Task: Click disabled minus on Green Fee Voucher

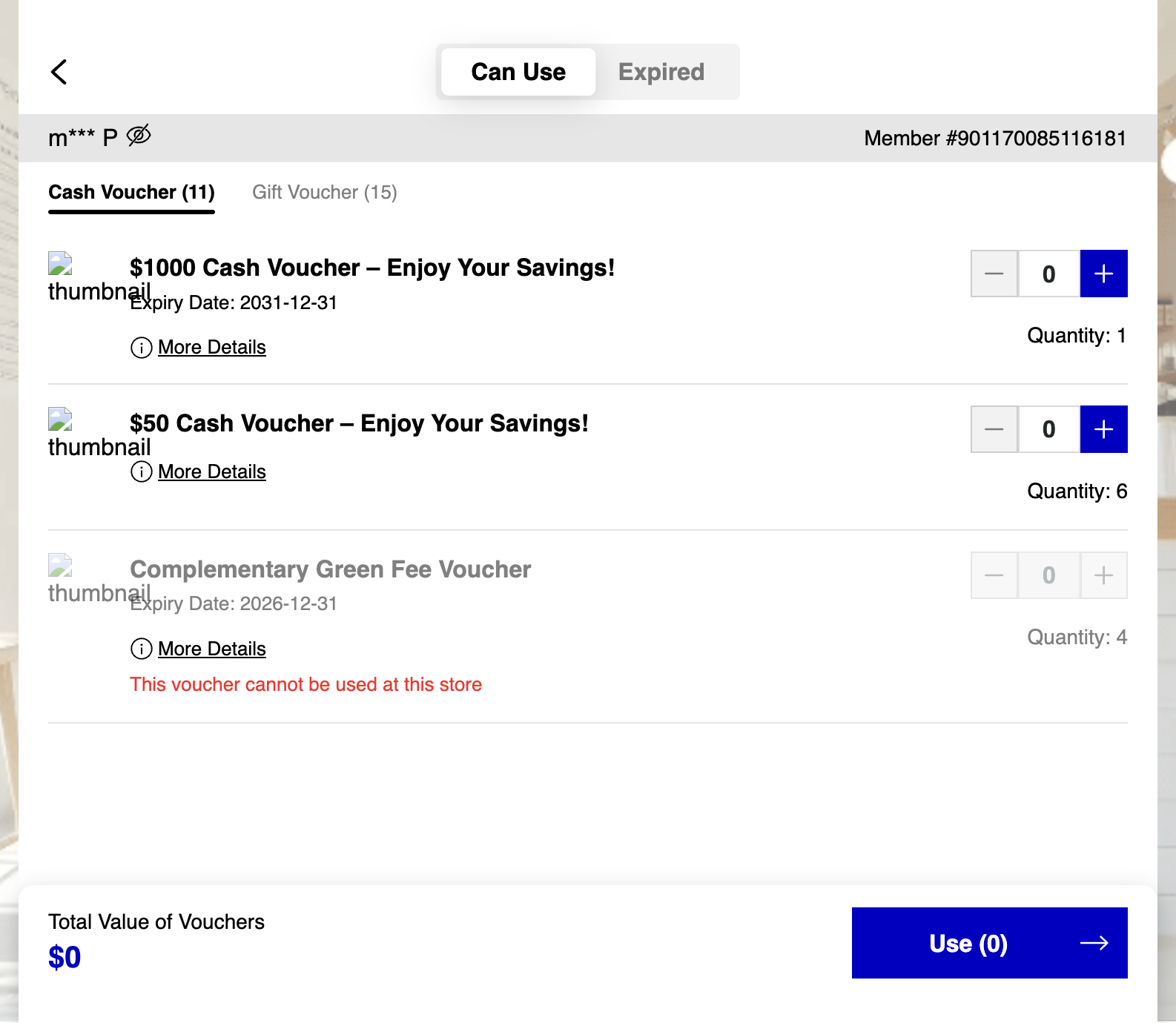Action: [994, 575]
